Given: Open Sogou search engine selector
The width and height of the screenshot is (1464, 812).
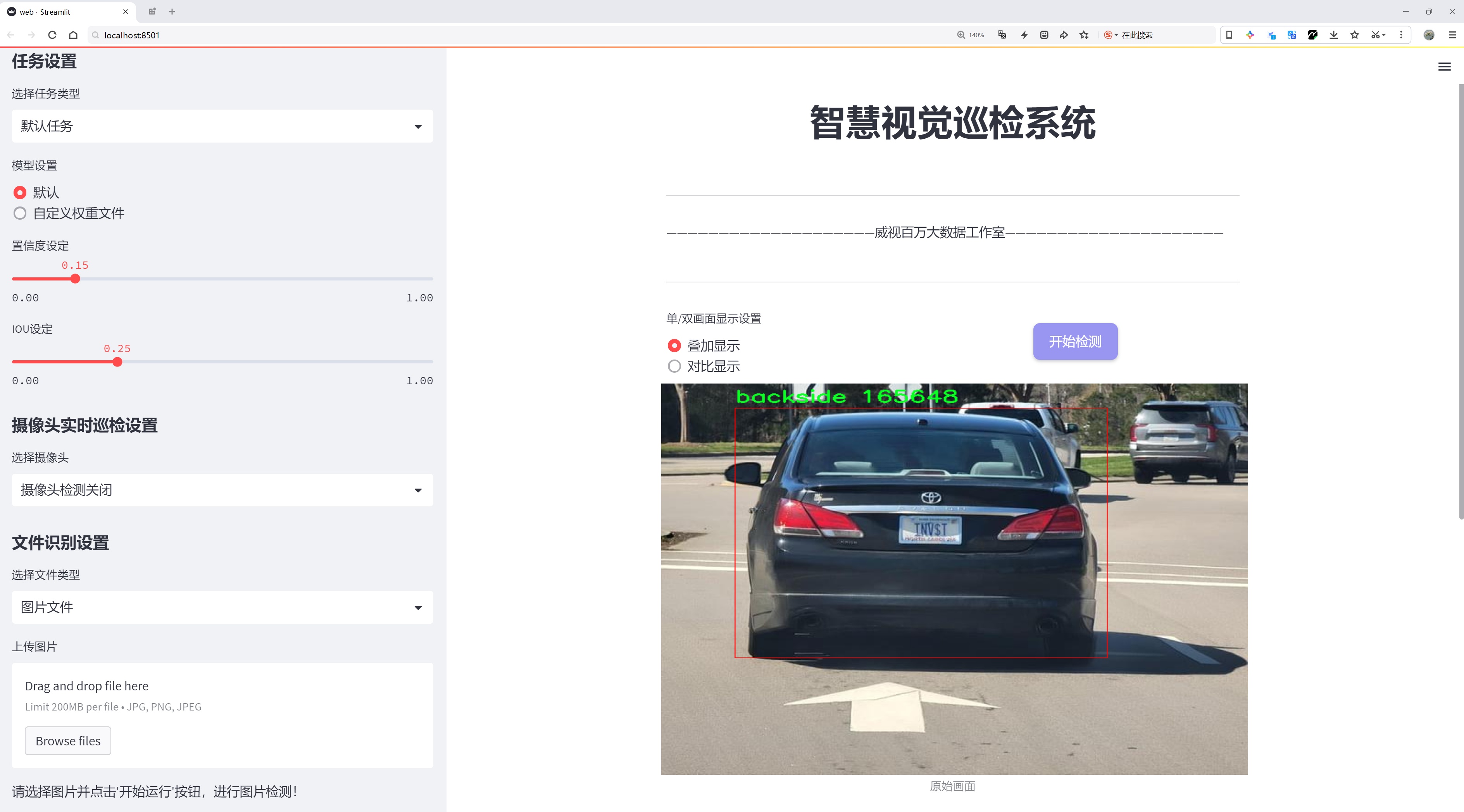Looking at the screenshot, I should click(1111, 35).
